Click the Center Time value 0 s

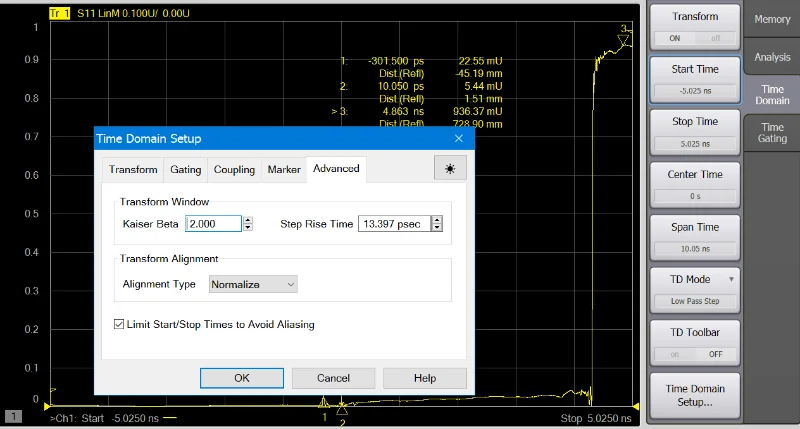695,196
